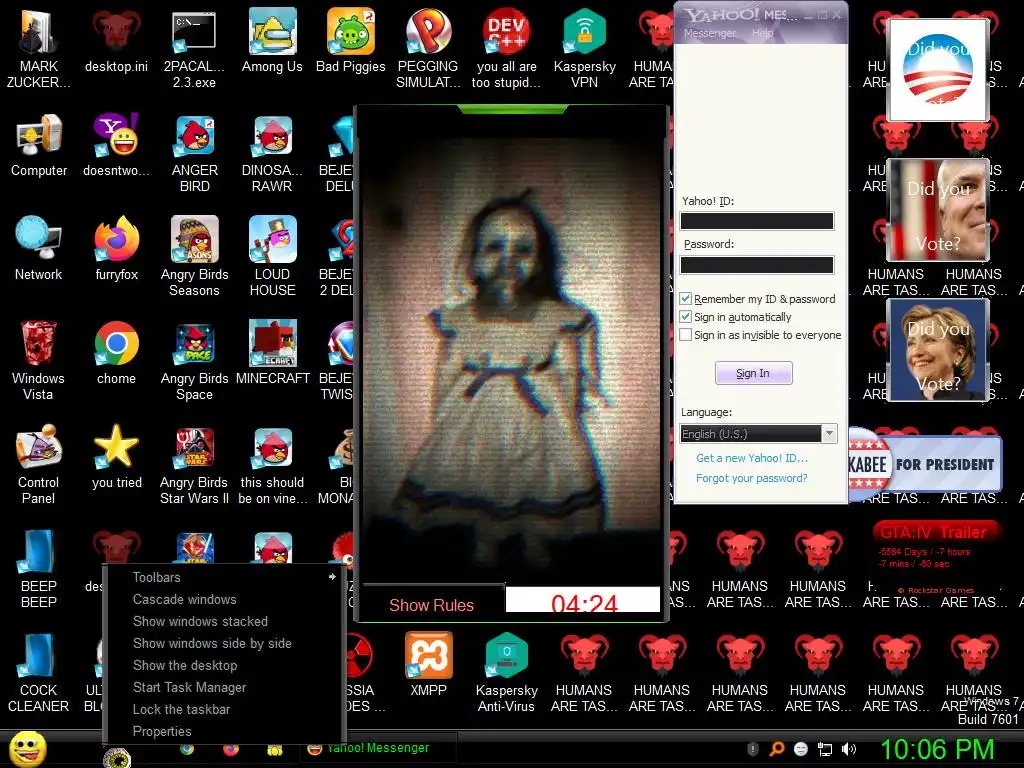Launch the XMPP desktop shortcut
The image size is (1024, 768).
(x=428, y=665)
